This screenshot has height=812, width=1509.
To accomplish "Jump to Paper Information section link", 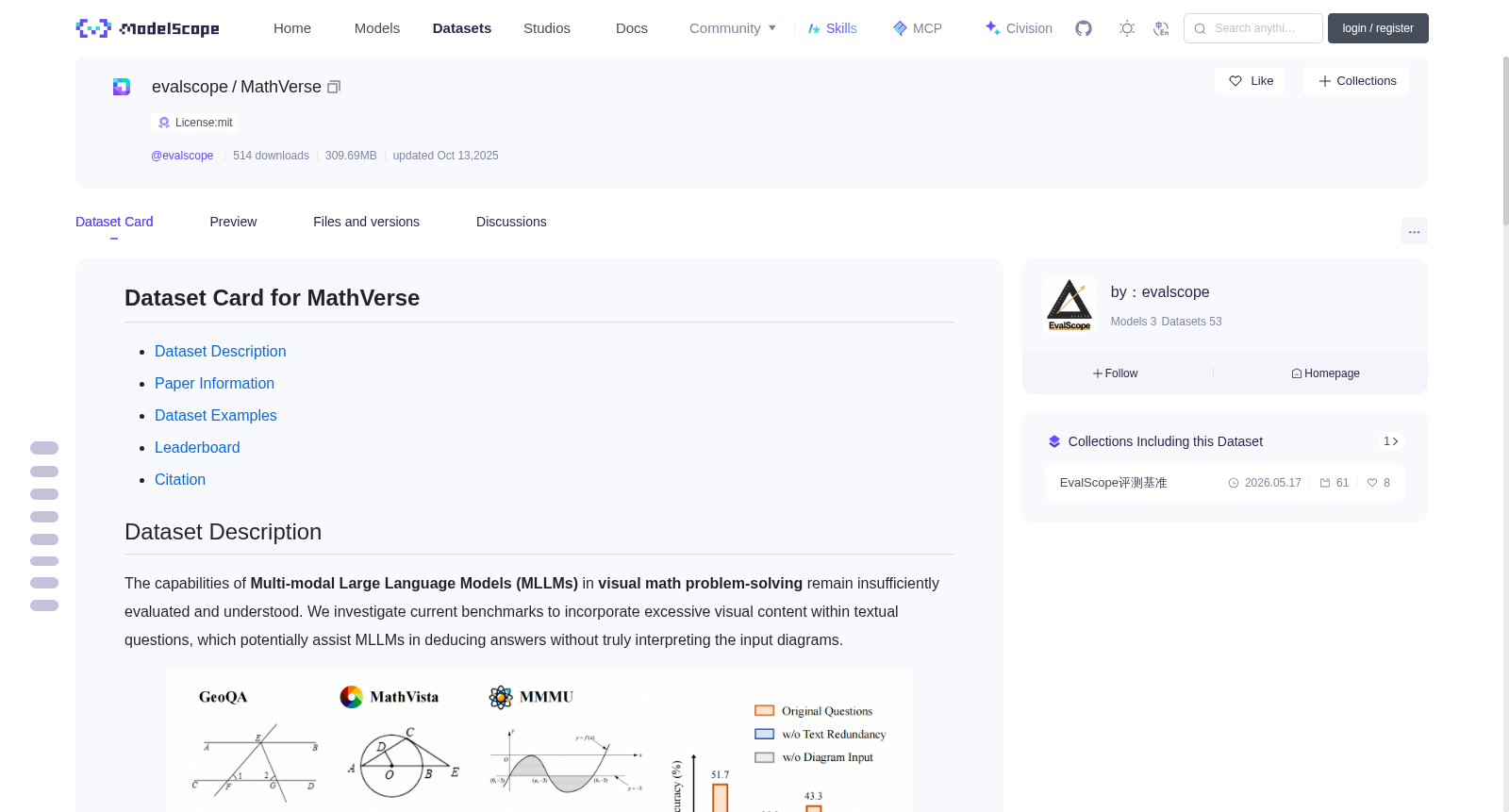I will pyautogui.click(x=215, y=384).
